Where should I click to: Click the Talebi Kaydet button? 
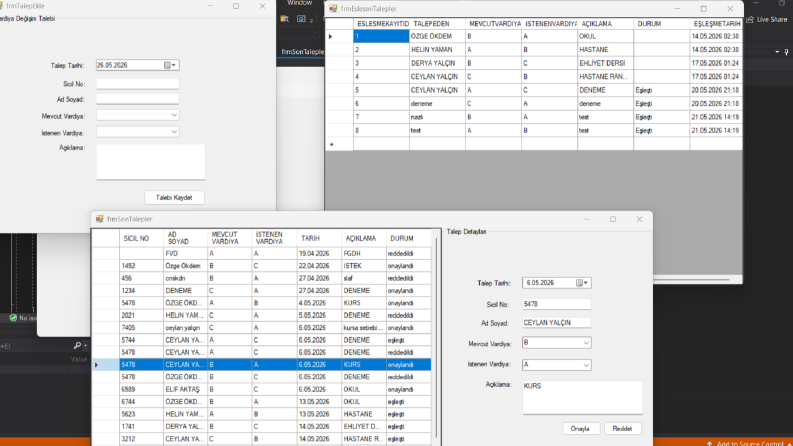pos(174,197)
